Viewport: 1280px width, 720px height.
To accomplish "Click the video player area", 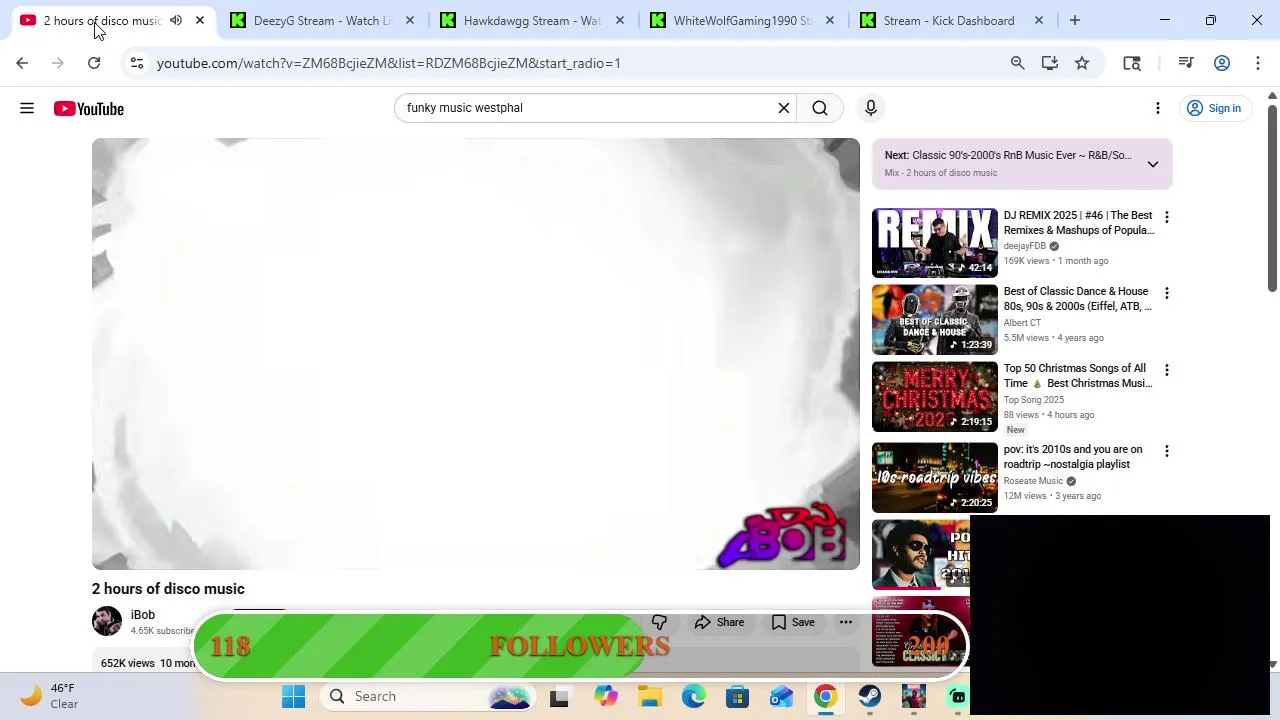I will 476,354.
